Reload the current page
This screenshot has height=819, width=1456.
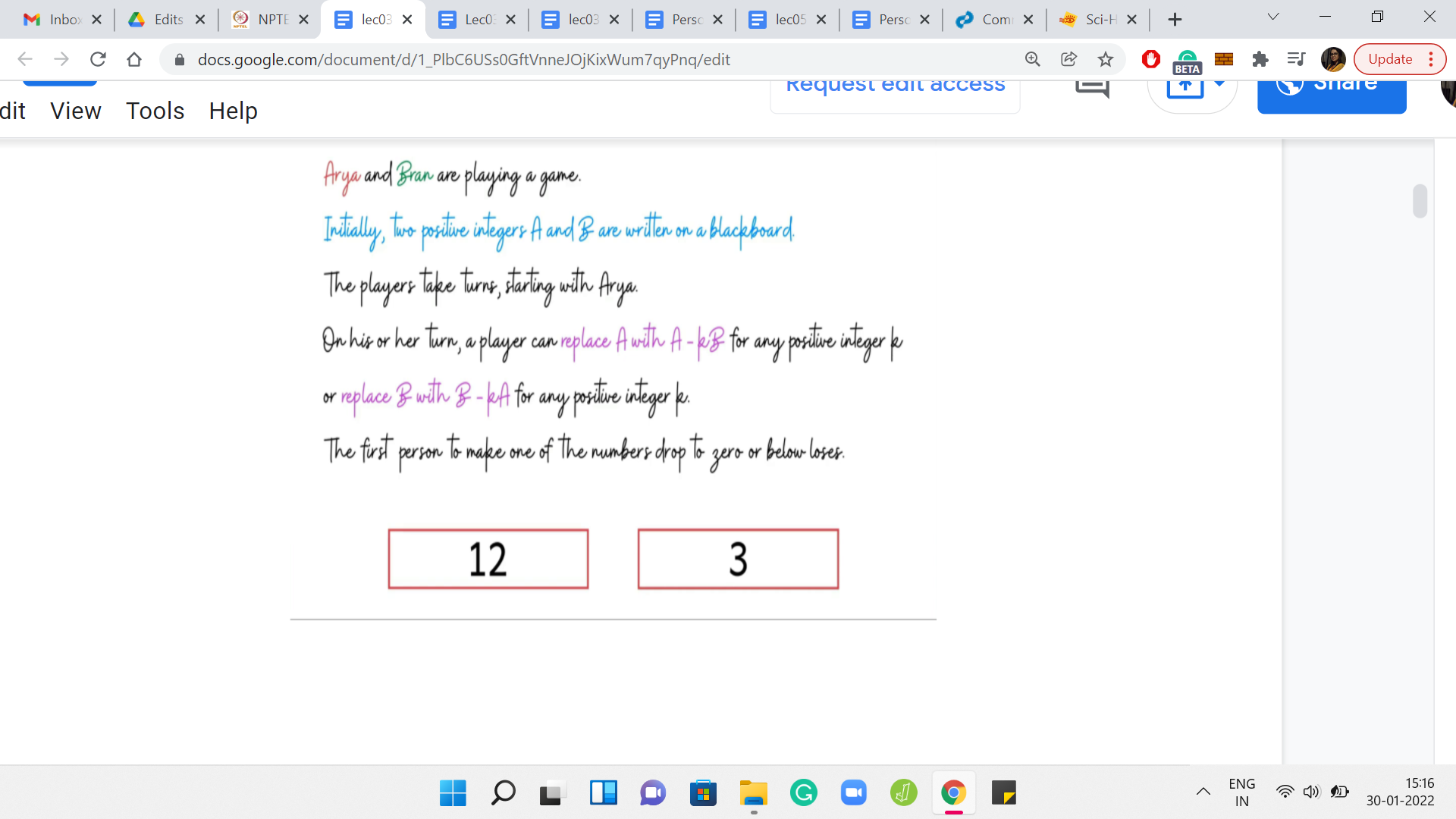point(98,59)
